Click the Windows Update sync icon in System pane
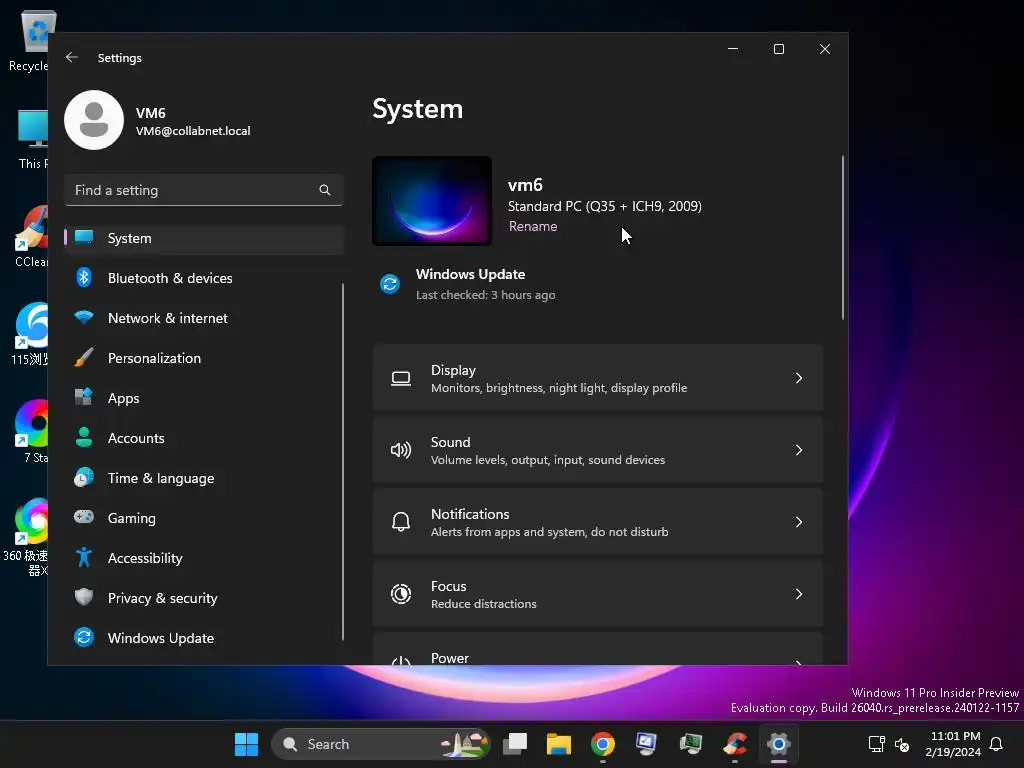This screenshot has width=1024, height=768. (x=390, y=284)
